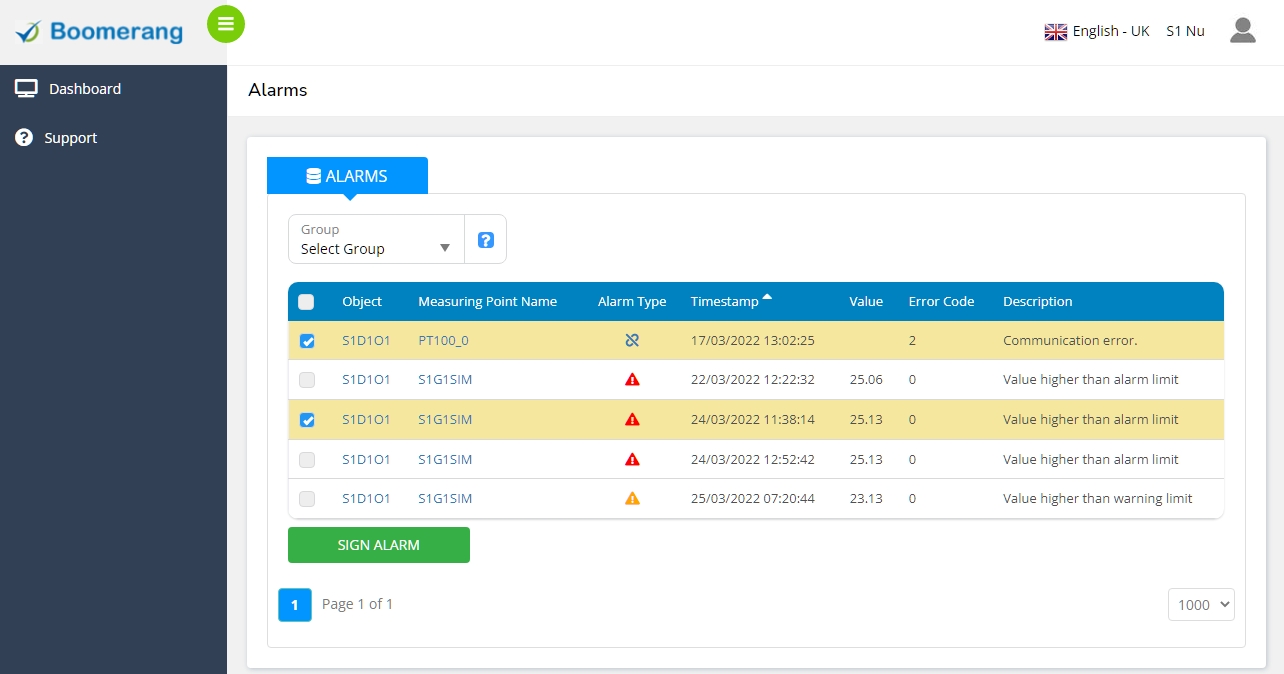The height and width of the screenshot is (674, 1284).
Task: Click the red alarm icon for 22/03/2022
Action: (632, 380)
